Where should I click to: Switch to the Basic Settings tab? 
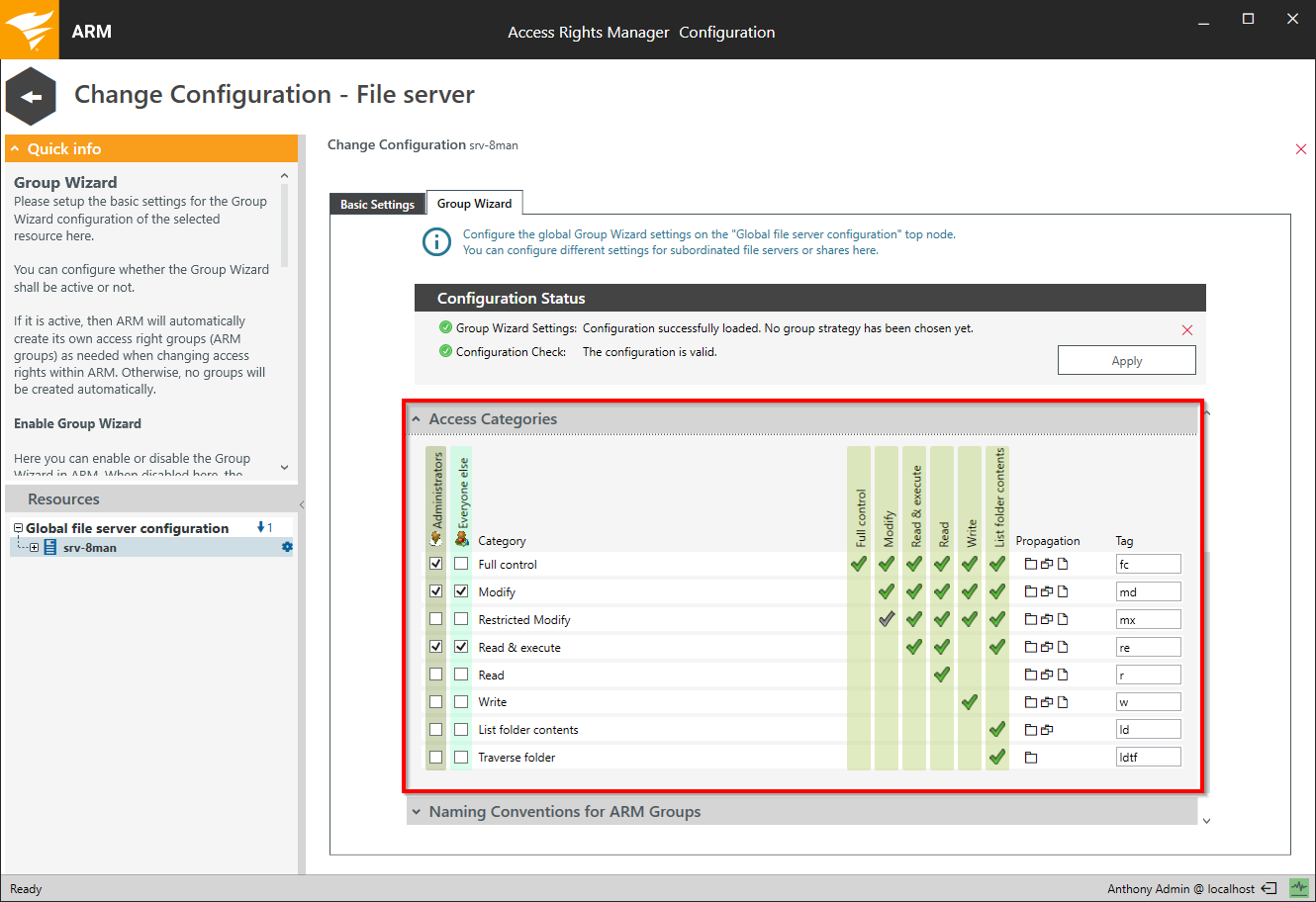[377, 204]
